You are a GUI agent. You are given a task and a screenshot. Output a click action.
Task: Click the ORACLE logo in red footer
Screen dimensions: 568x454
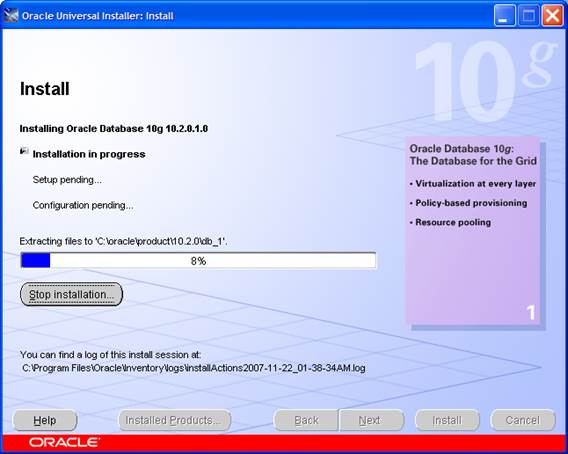click(x=64, y=442)
